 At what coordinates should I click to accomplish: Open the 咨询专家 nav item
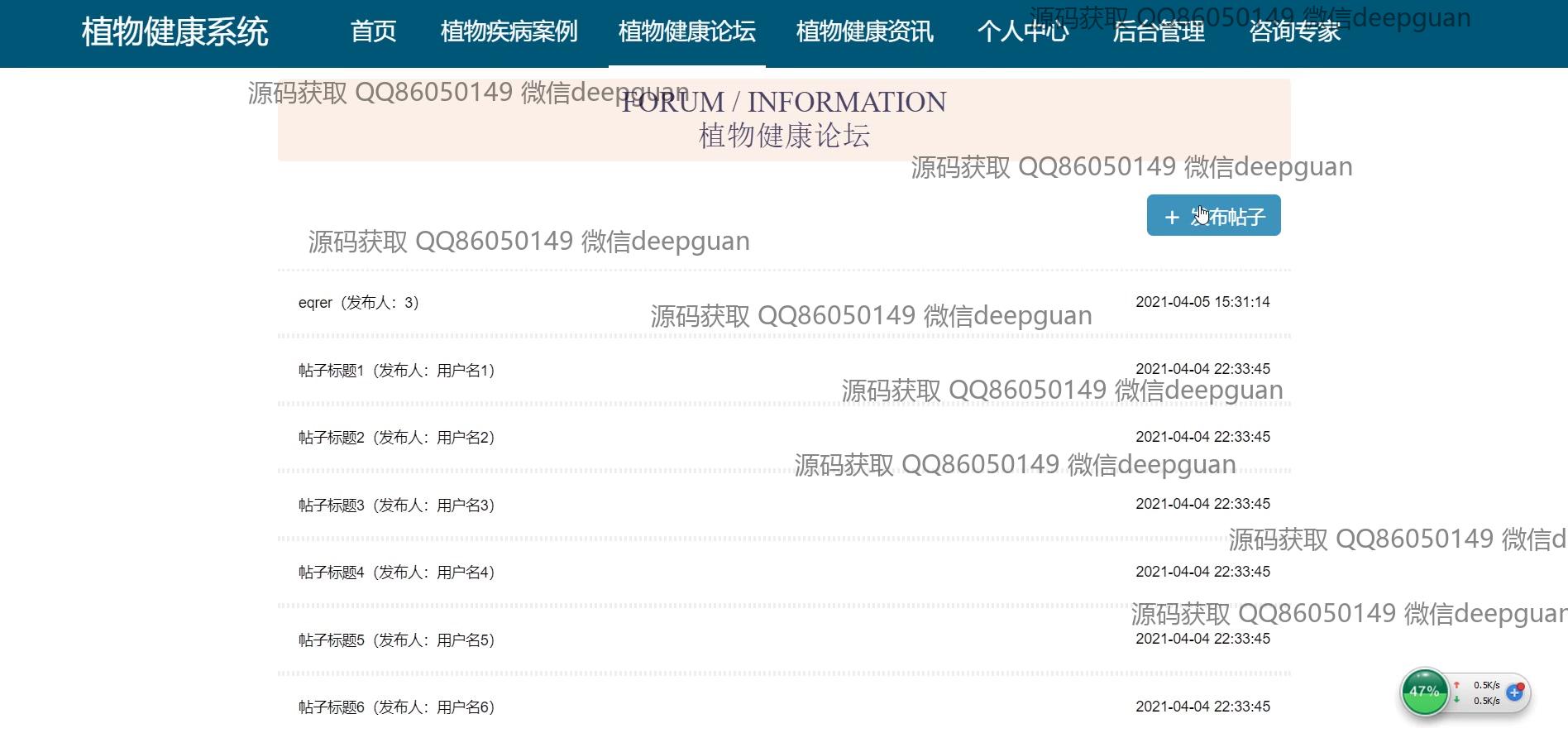[1294, 31]
